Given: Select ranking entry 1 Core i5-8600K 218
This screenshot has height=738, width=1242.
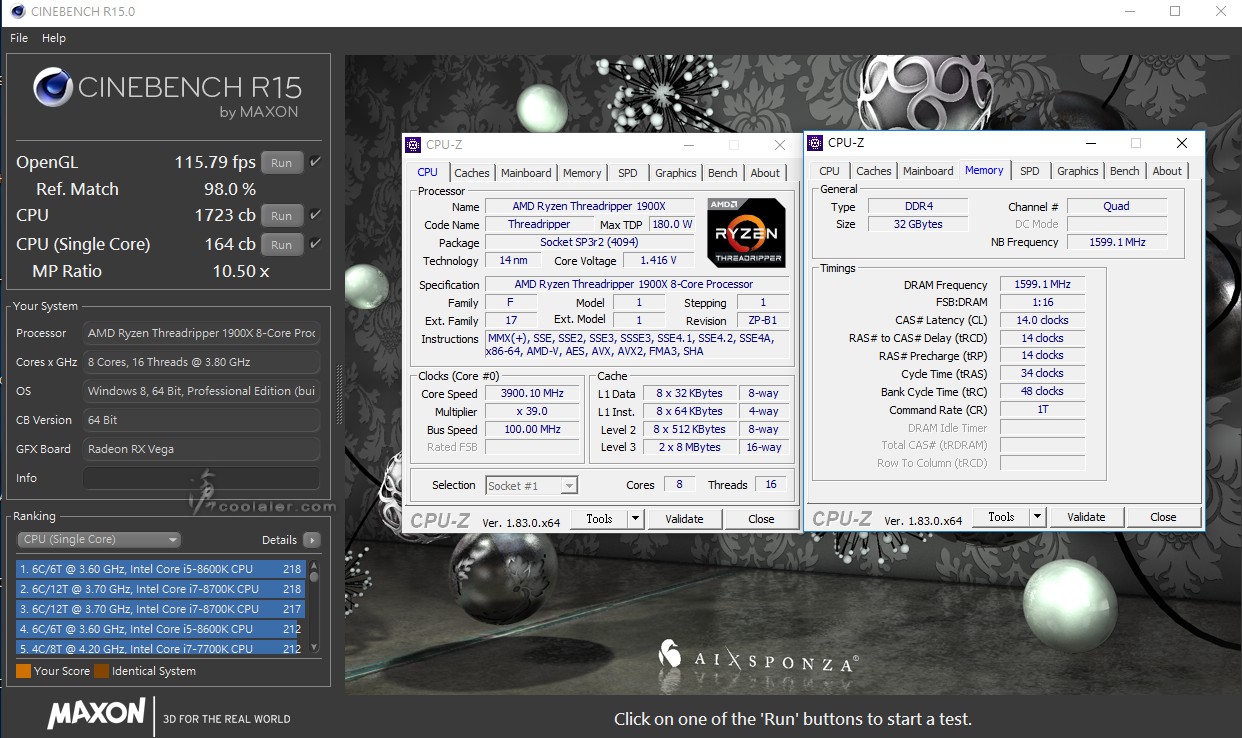Looking at the screenshot, I should (x=160, y=569).
